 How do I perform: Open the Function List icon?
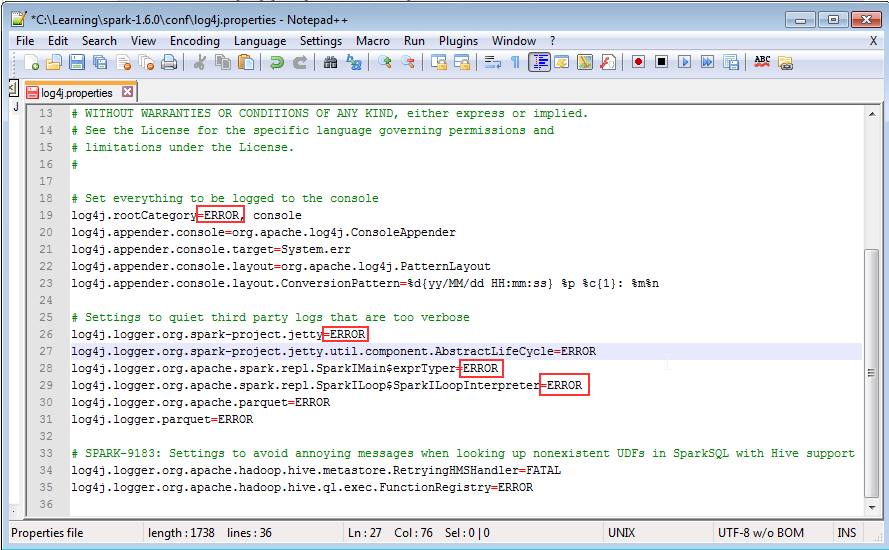pyautogui.click(x=608, y=62)
